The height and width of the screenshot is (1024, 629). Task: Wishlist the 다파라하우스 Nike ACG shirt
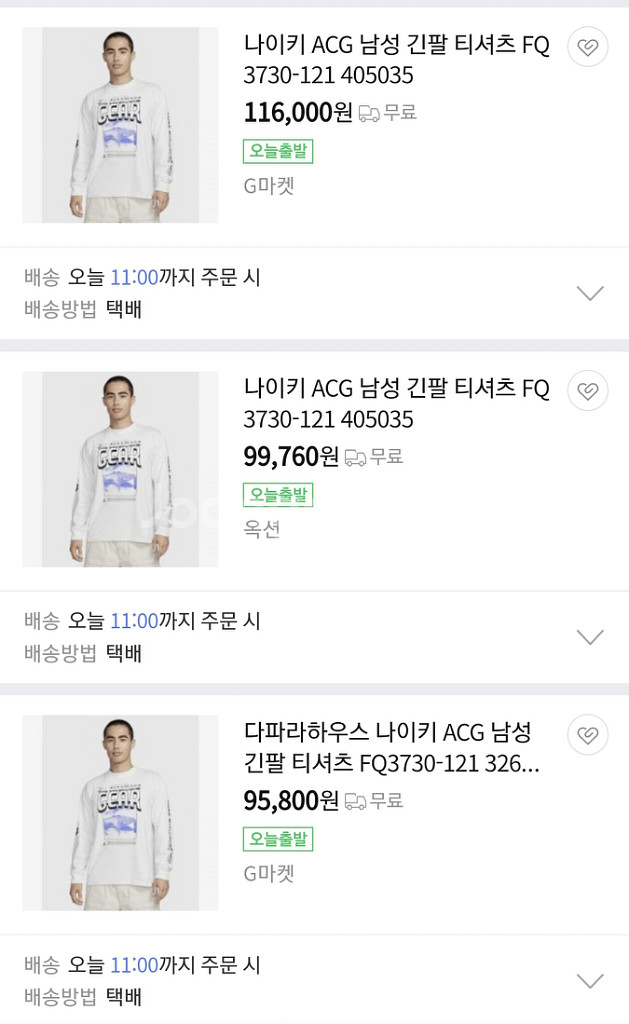(588, 735)
